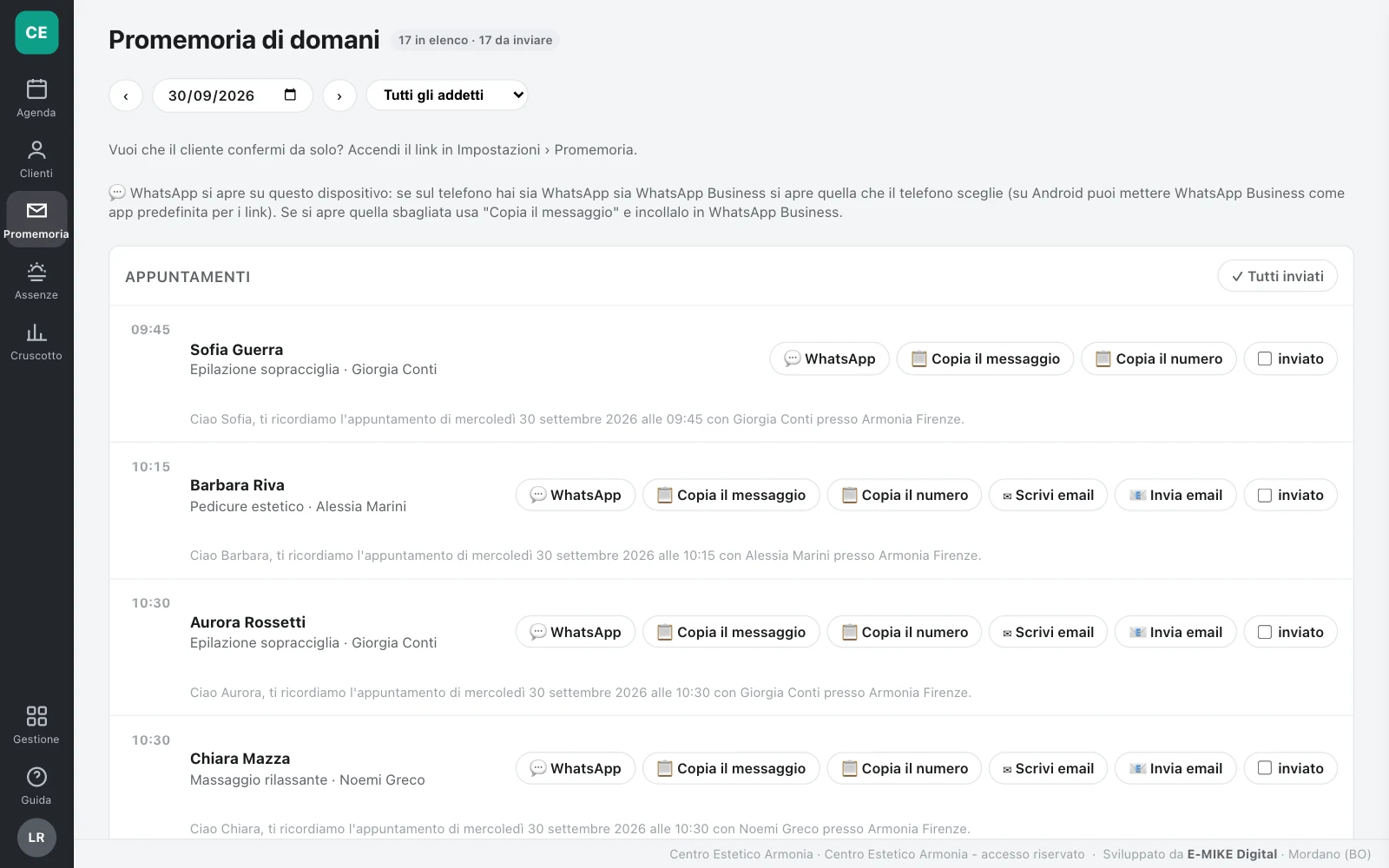Click the name Aurora Rossetti
1389x868 pixels.
[247, 622]
